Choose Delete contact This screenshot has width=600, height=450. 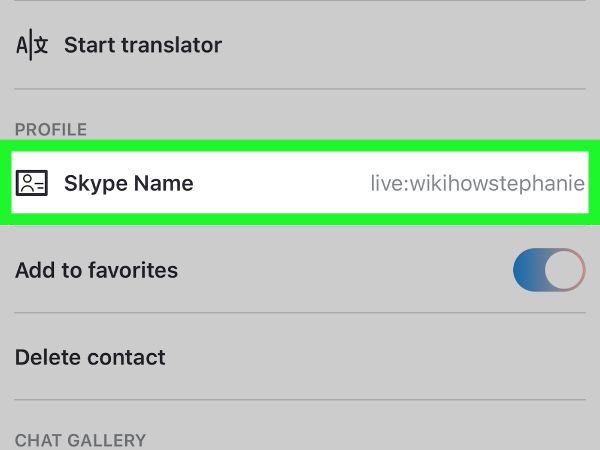point(90,357)
